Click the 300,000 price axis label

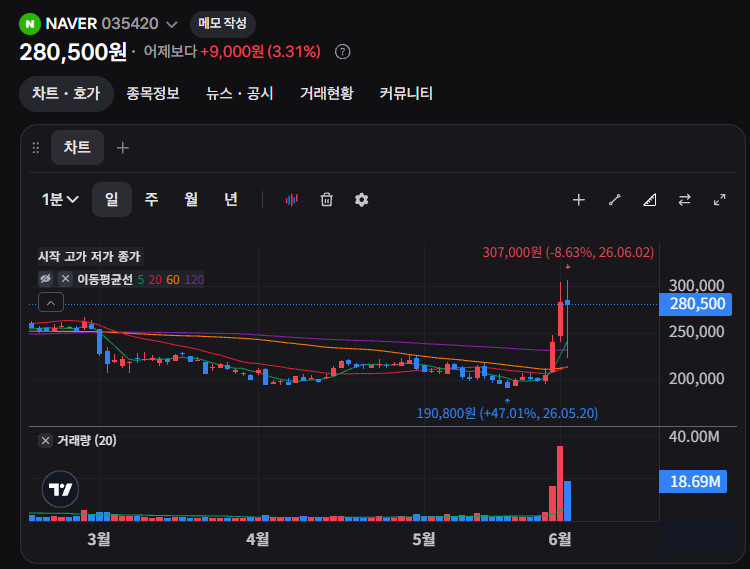pos(696,285)
